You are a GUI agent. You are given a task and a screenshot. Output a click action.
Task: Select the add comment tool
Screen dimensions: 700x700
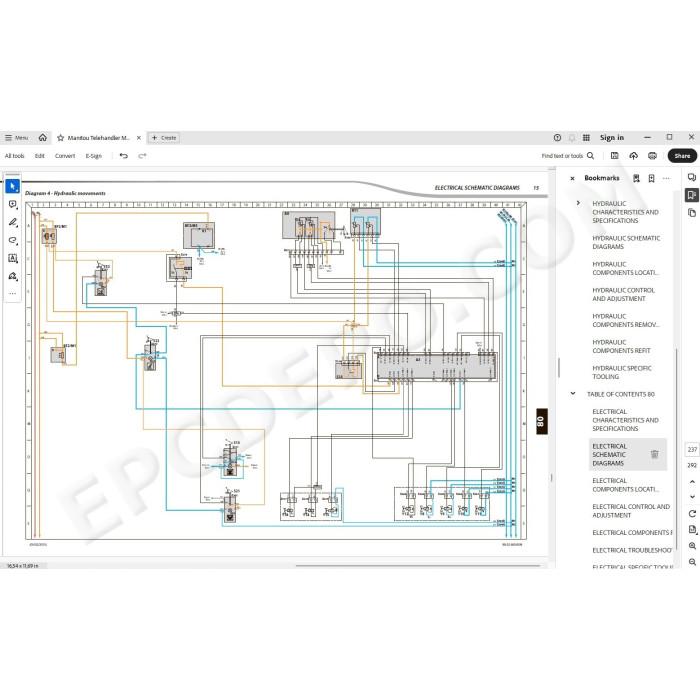[x=12, y=204]
